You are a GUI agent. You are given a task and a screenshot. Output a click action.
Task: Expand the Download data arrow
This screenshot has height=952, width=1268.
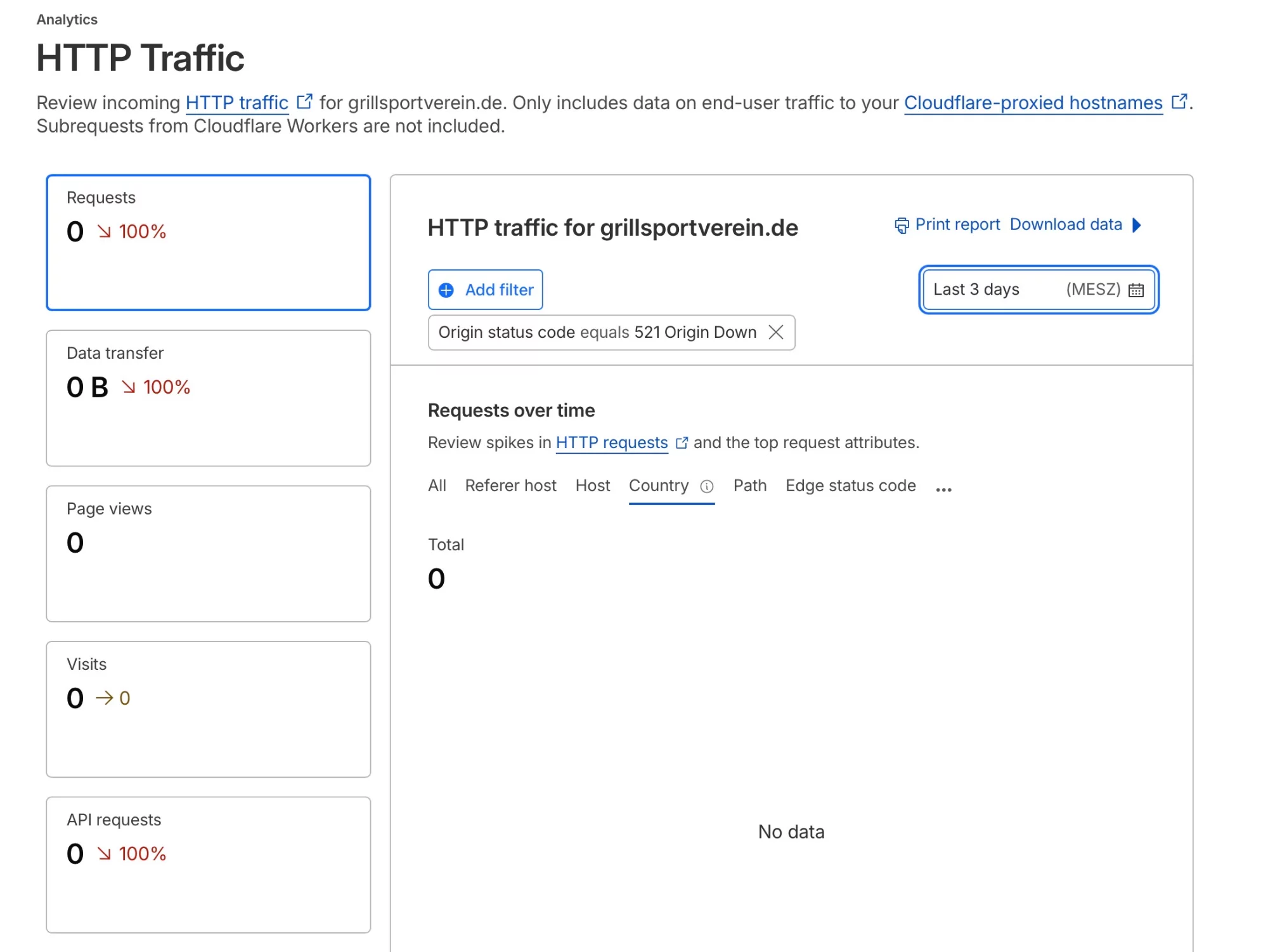click(x=1137, y=225)
